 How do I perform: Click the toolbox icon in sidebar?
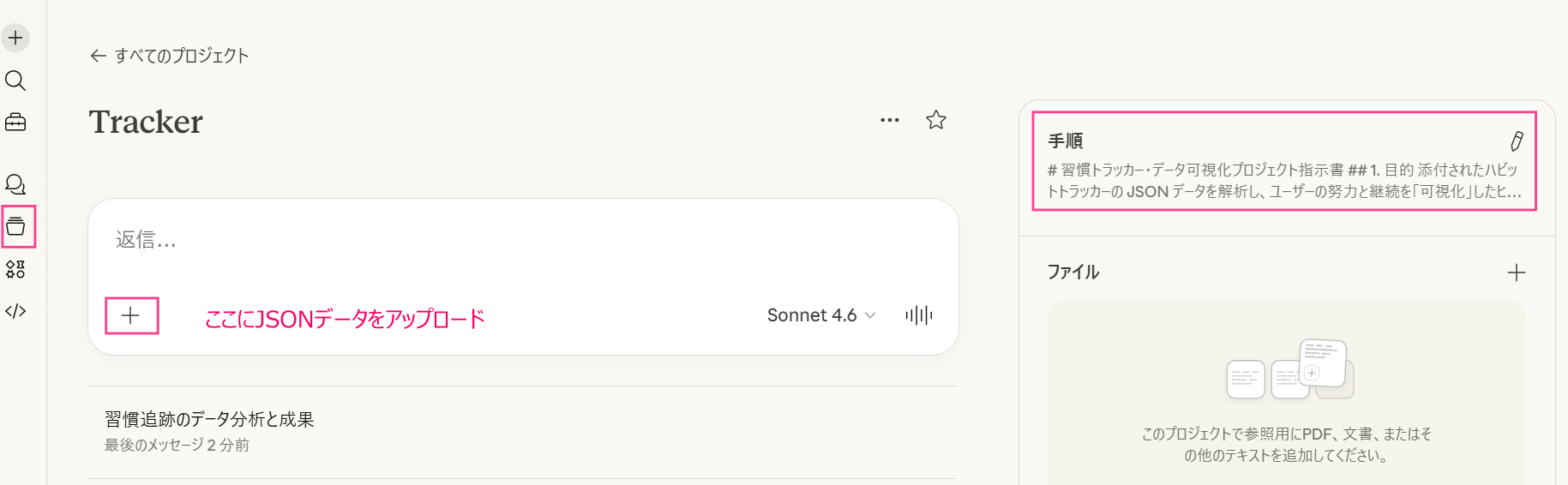[x=15, y=123]
